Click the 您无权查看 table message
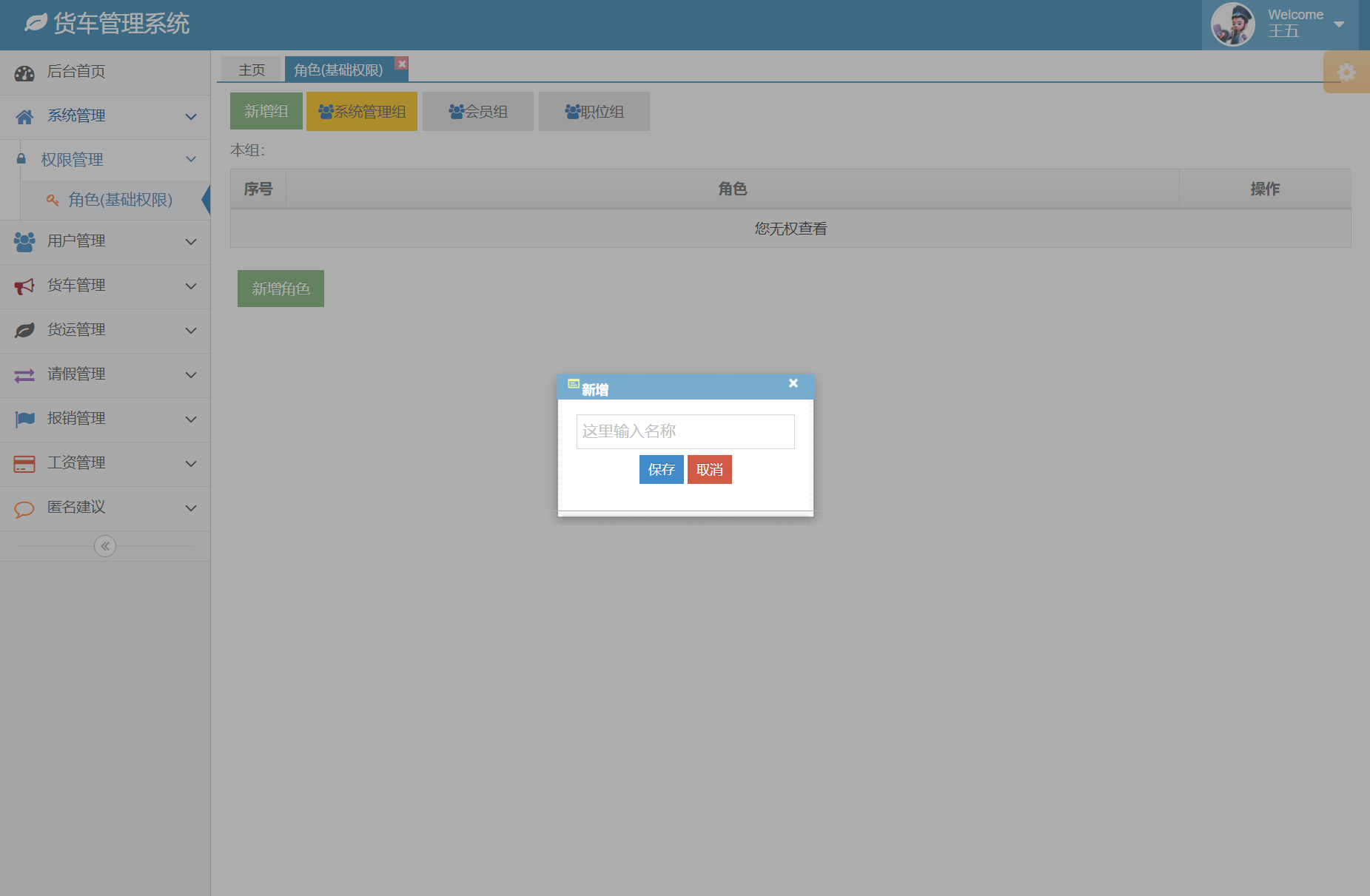This screenshot has width=1370, height=896. click(790, 229)
